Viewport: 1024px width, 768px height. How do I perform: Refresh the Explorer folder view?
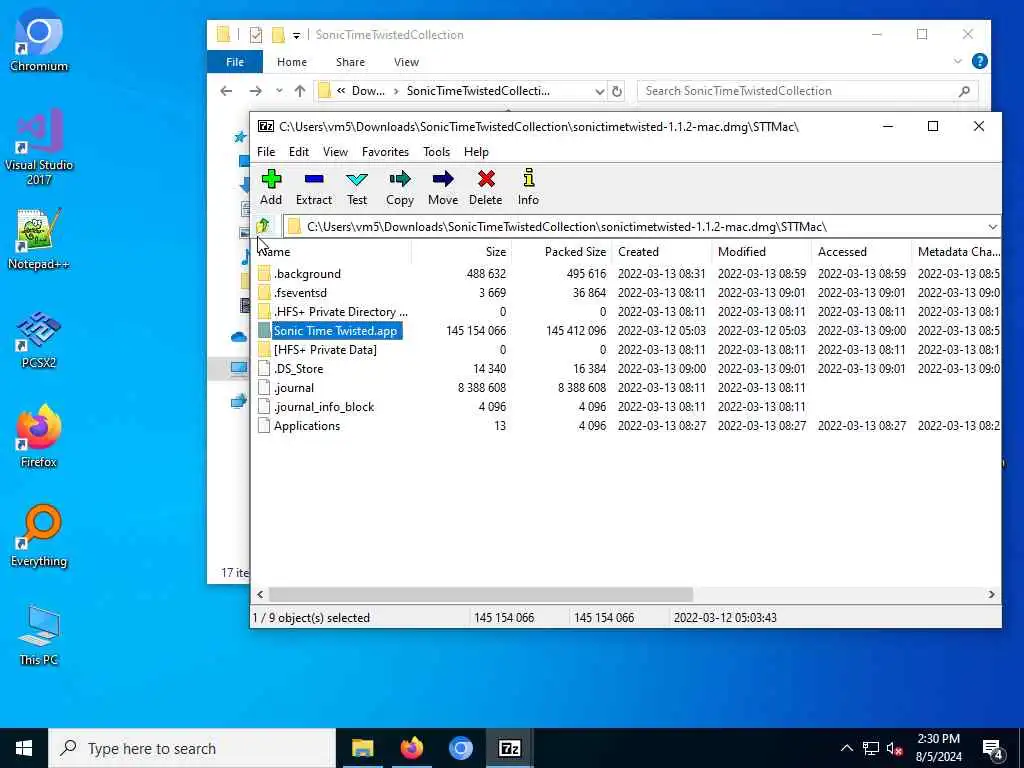pyautogui.click(x=616, y=91)
